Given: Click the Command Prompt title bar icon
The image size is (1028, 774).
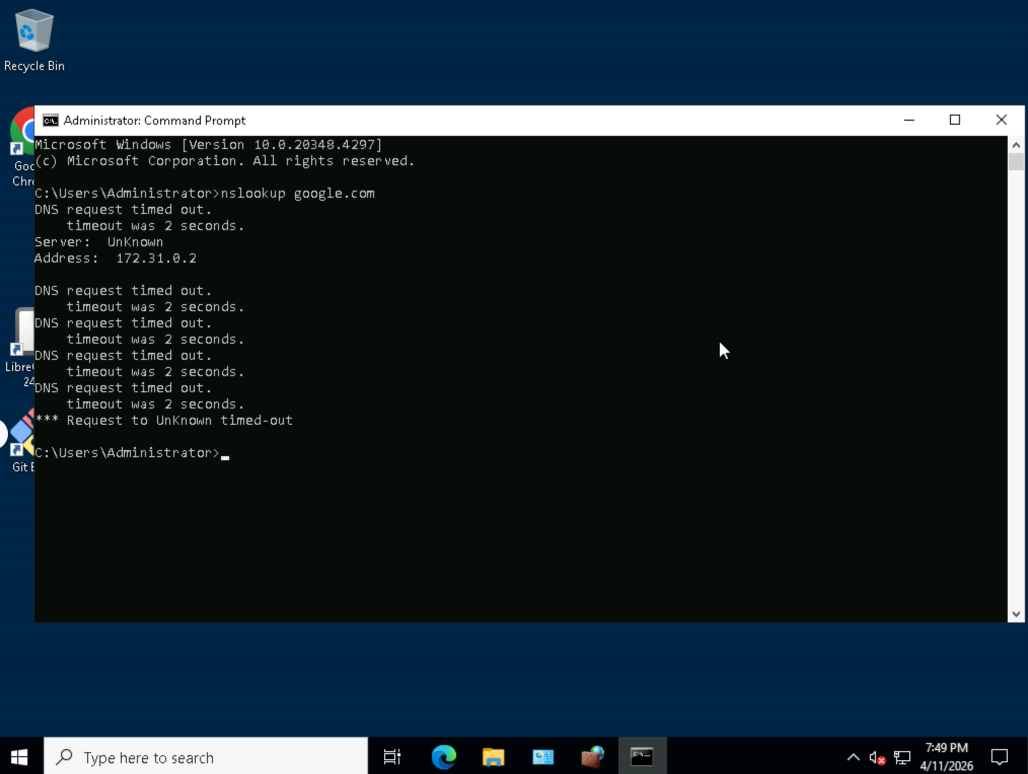Looking at the screenshot, I should pos(50,121).
